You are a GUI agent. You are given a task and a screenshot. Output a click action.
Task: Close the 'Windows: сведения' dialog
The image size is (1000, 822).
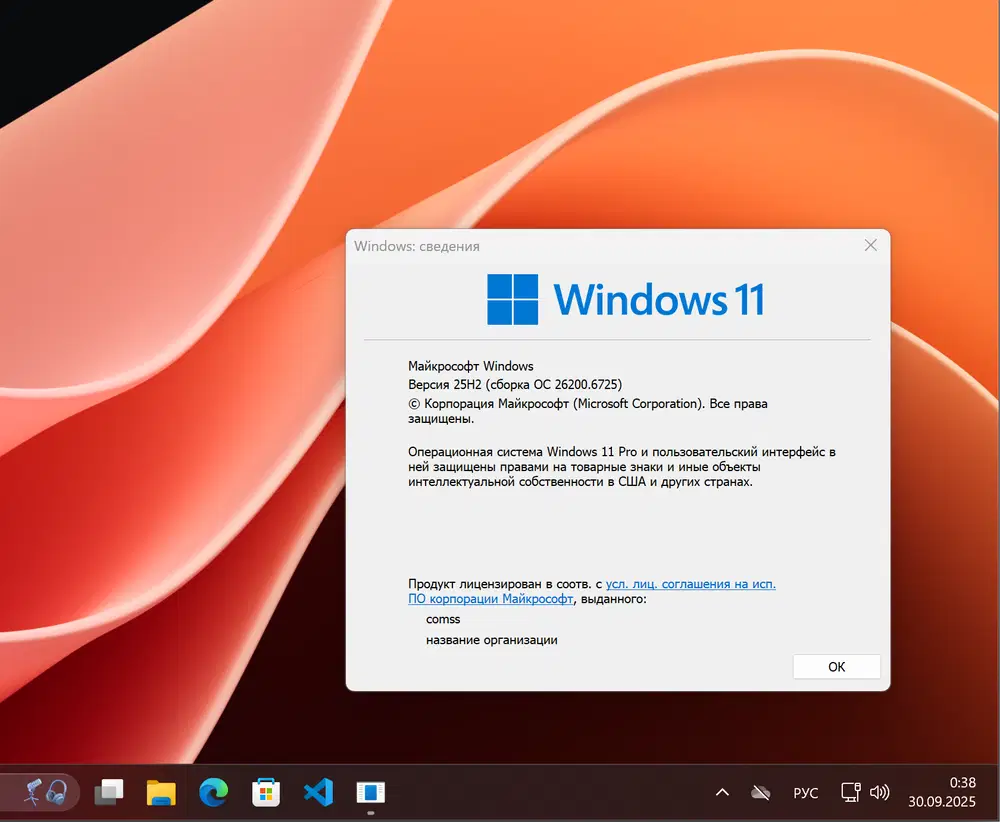click(870, 245)
